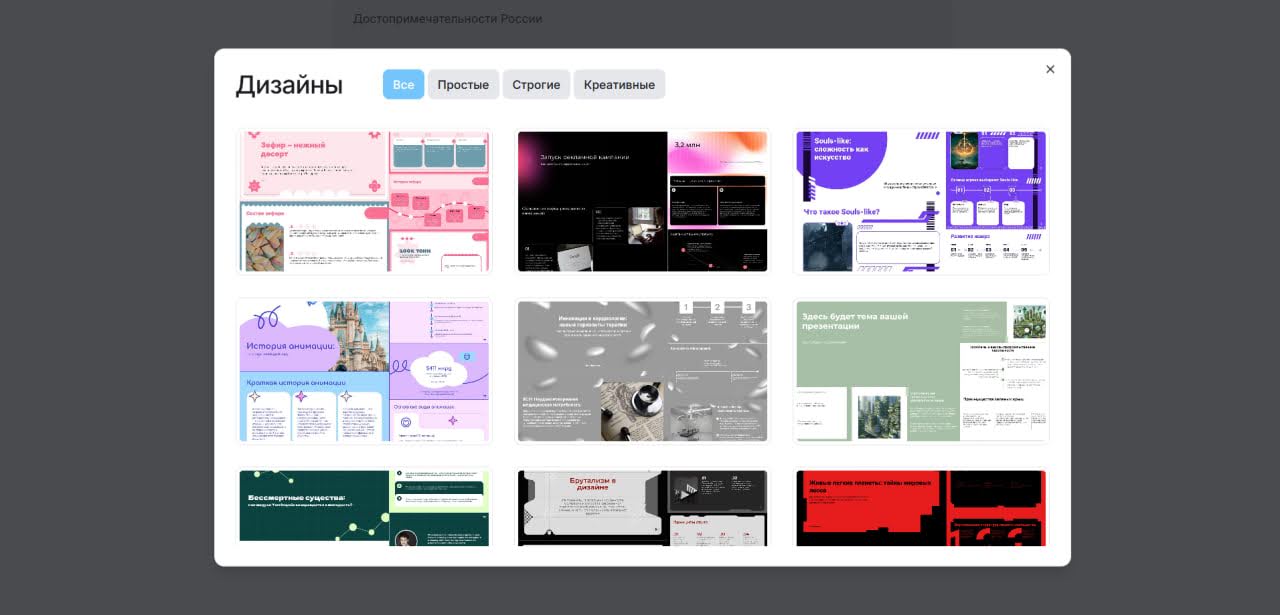Click the Достопримечательности России text behind the dialog

[447, 19]
